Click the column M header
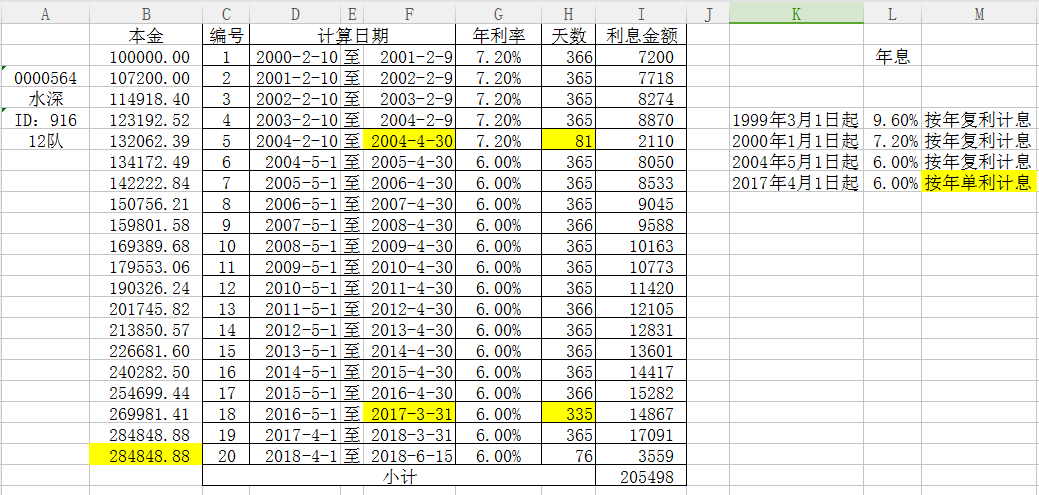Screen dimensions: 1039x495 point(979,13)
